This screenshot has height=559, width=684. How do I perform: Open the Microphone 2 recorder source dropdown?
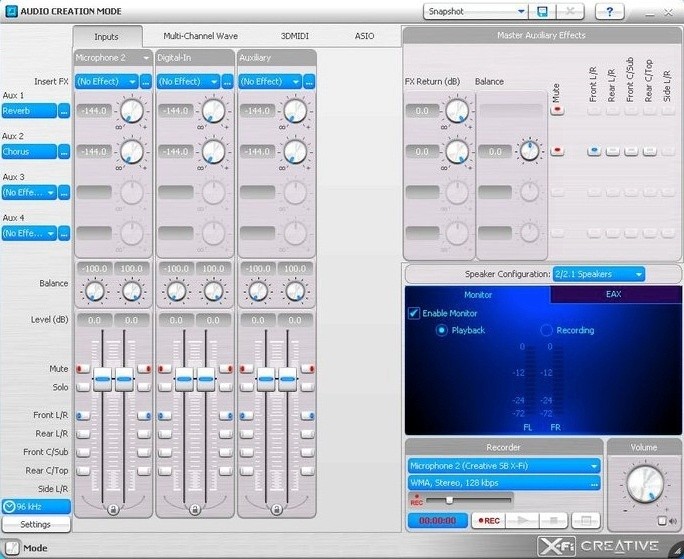click(x=503, y=465)
